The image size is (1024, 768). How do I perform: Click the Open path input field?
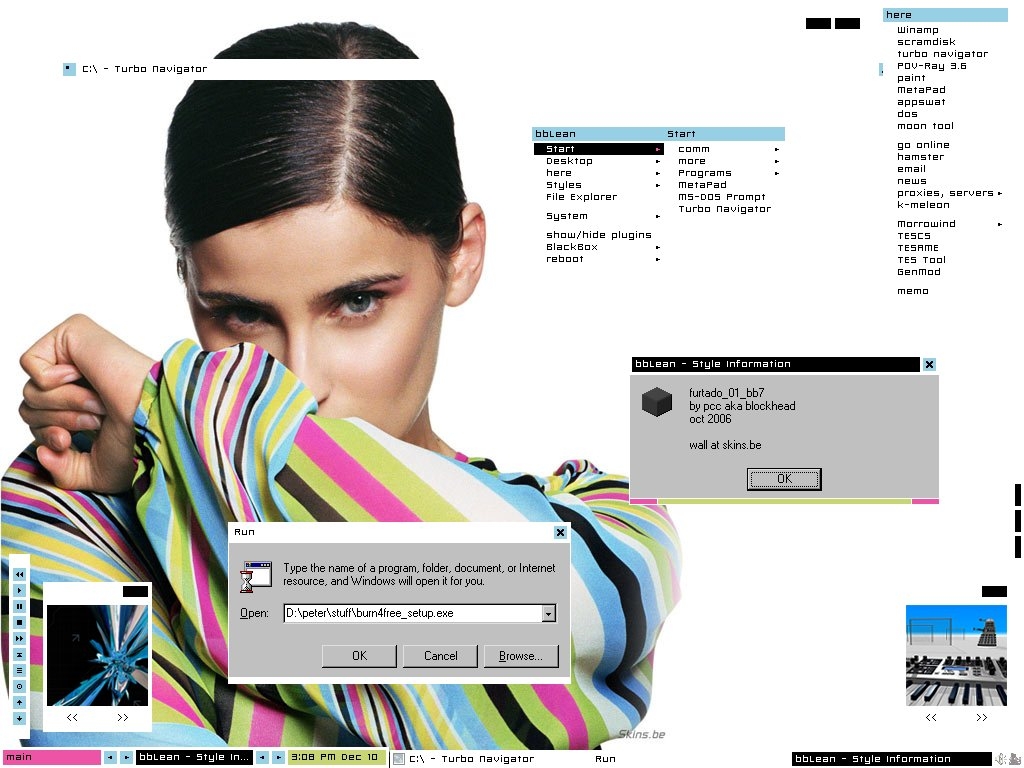coord(413,613)
